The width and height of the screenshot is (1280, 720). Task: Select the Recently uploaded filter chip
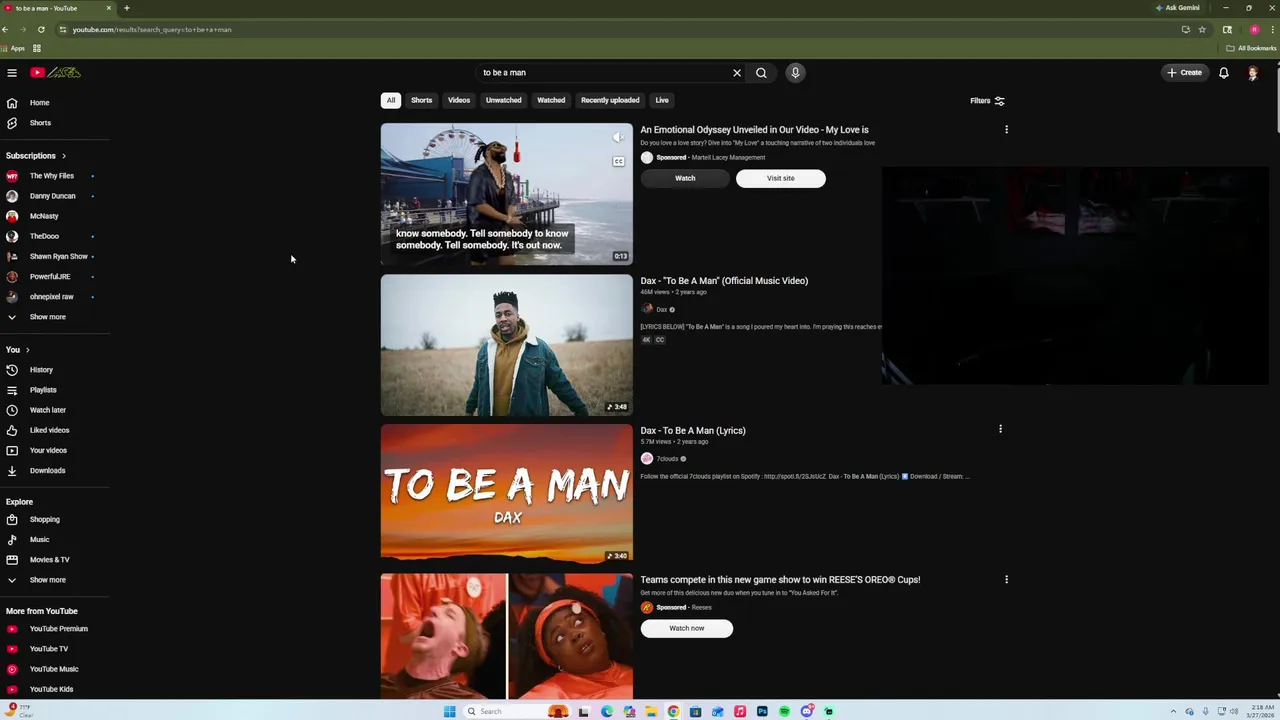coord(610,100)
